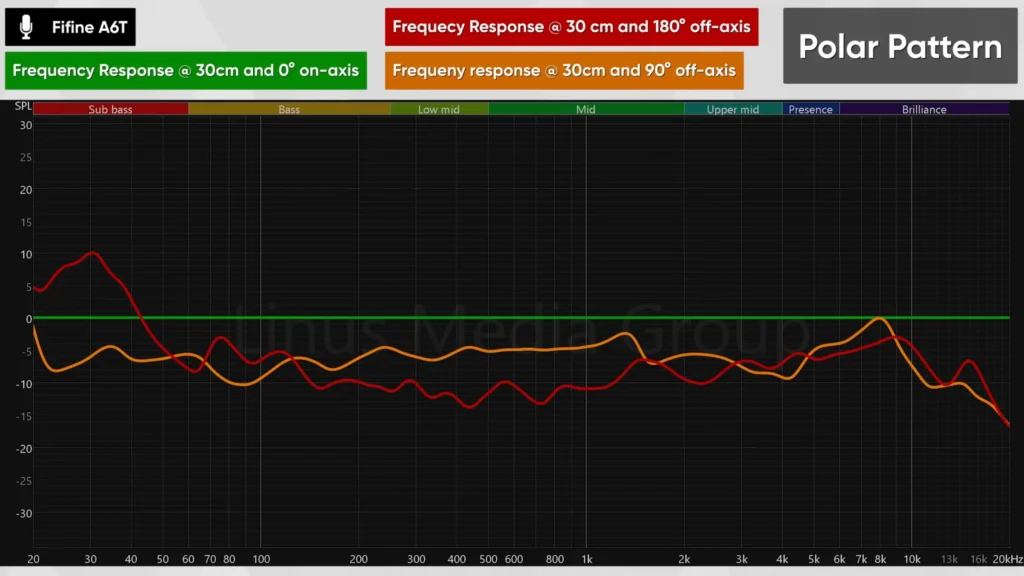Click the 1k frequency label

coord(586,559)
